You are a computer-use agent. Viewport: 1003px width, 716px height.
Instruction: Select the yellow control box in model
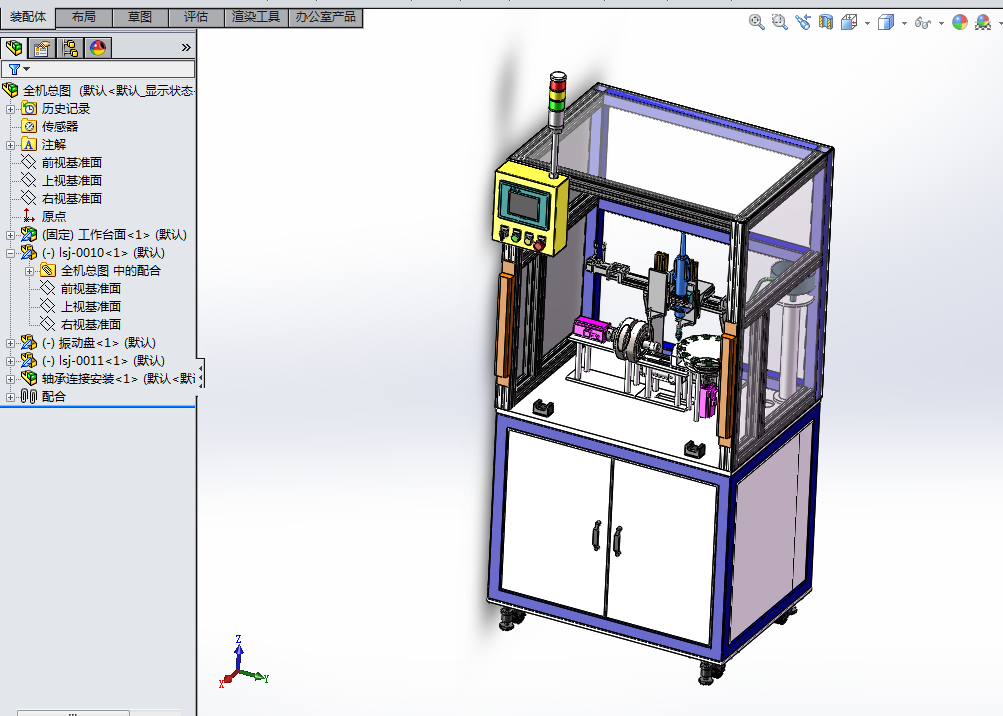(530, 208)
